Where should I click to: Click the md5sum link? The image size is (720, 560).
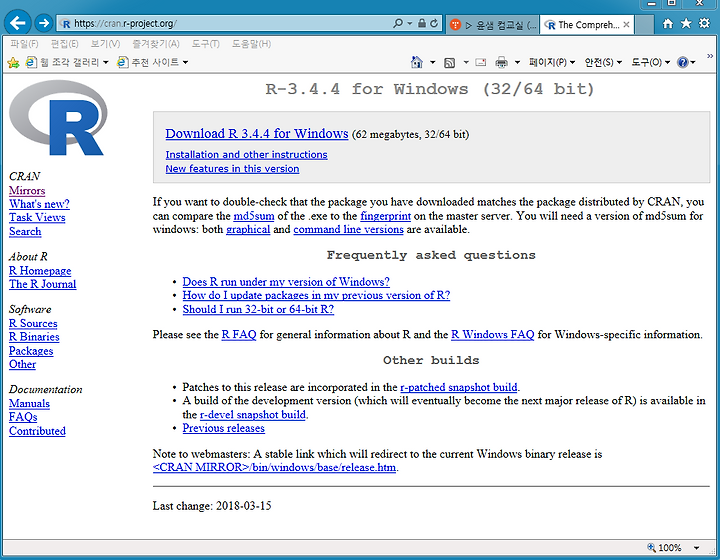pos(253,216)
